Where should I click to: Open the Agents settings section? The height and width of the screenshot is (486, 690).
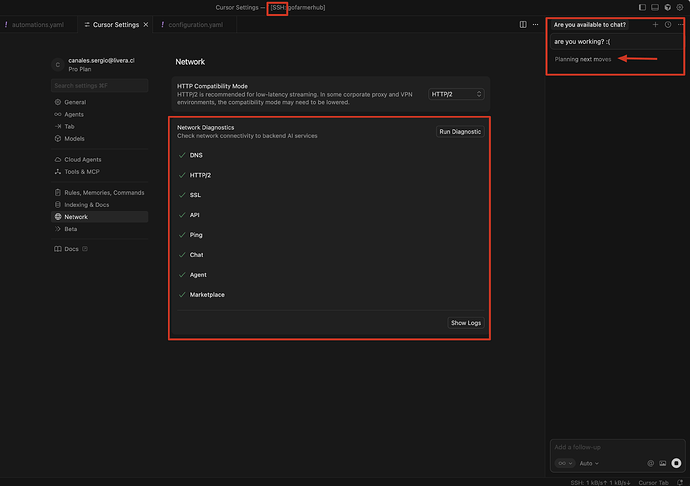99,114
